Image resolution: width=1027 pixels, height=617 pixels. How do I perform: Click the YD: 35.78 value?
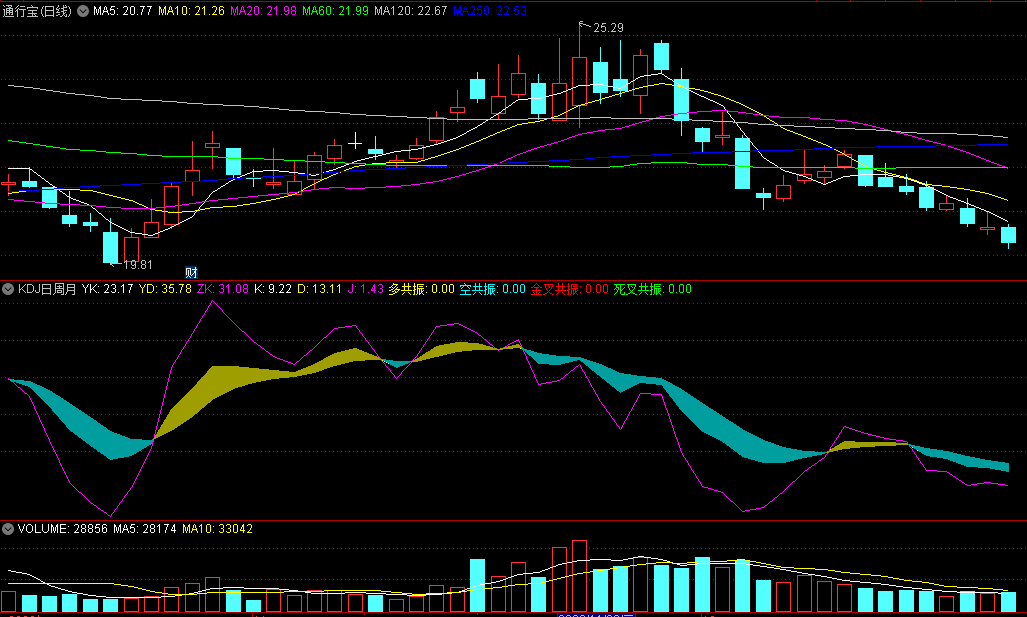point(165,289)
